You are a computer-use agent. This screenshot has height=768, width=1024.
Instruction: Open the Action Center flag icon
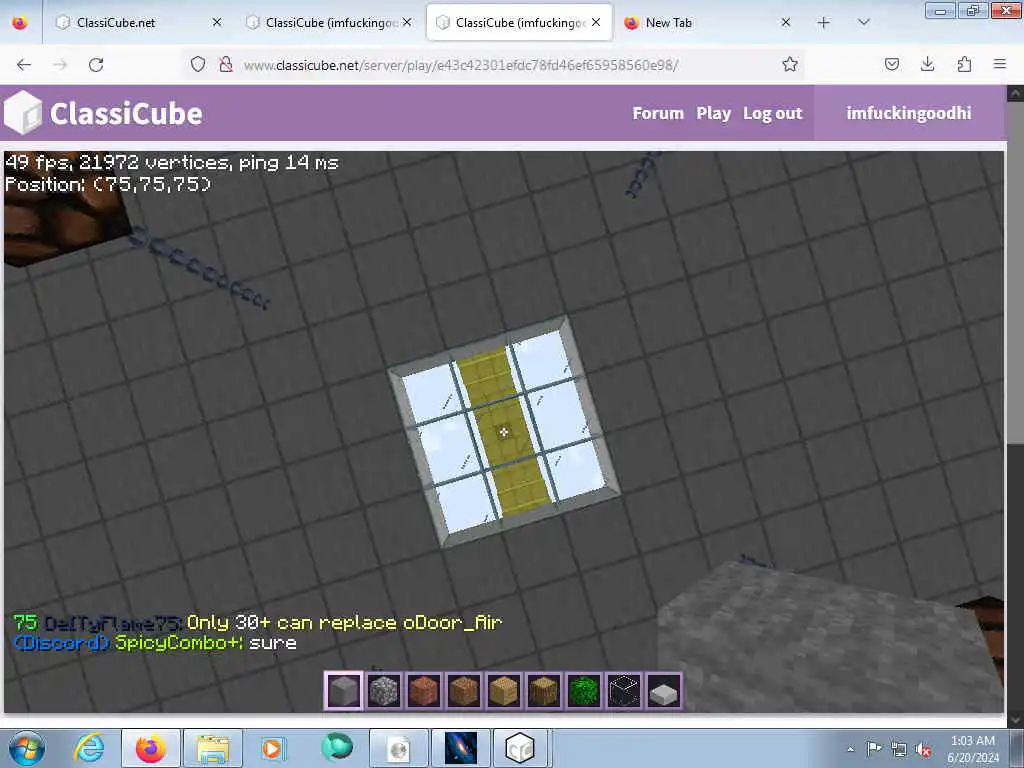click(x=874, y=748)
